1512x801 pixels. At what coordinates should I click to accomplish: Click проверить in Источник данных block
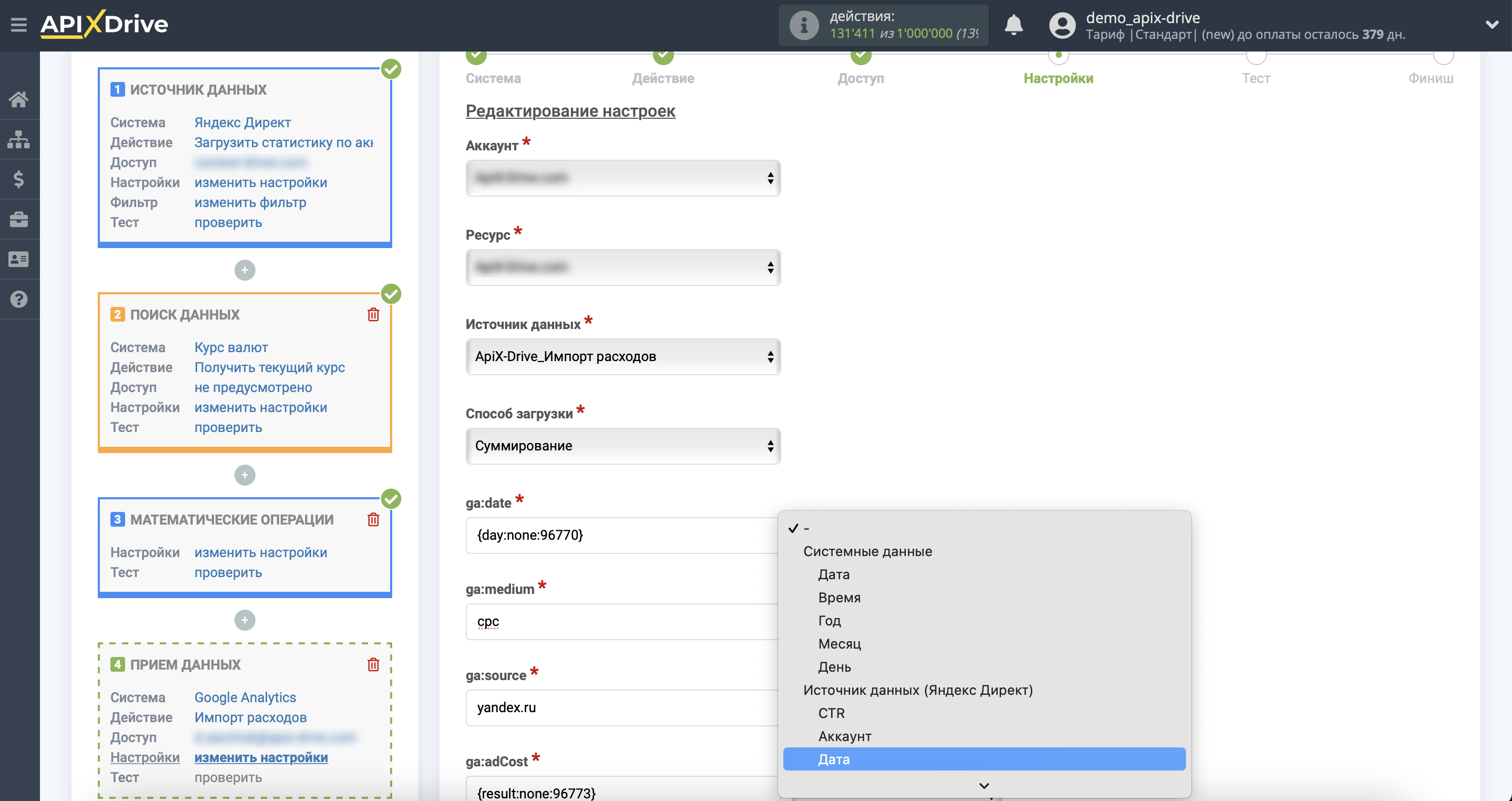(228, 222)
